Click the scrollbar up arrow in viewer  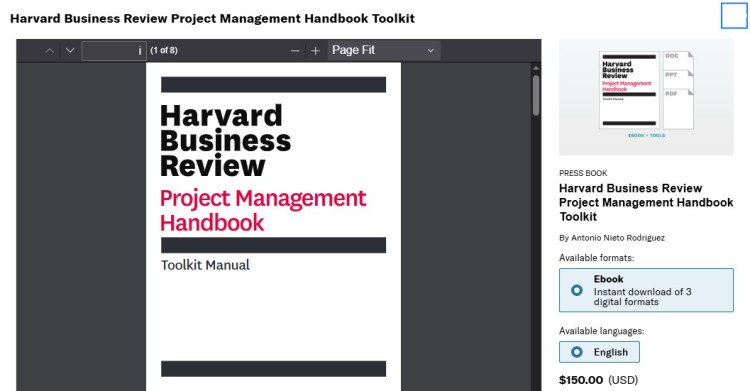536,68
